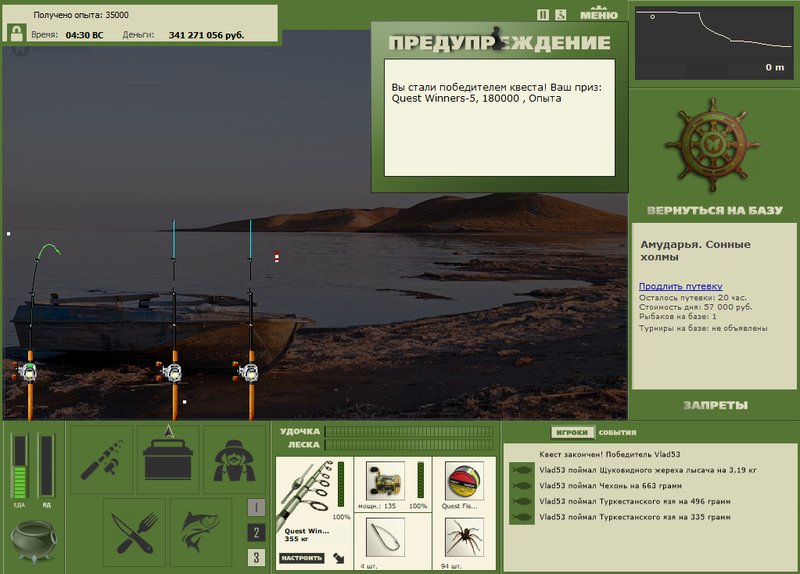Switch to rod slot 2

click(x=256, y=533)
